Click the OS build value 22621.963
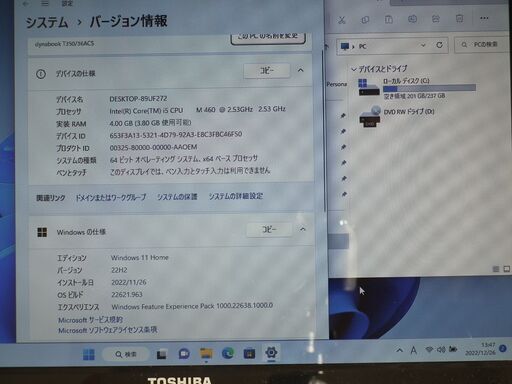The height and width of the screenshot is (384, 512). pyautogui.click(x=127, y=294)
